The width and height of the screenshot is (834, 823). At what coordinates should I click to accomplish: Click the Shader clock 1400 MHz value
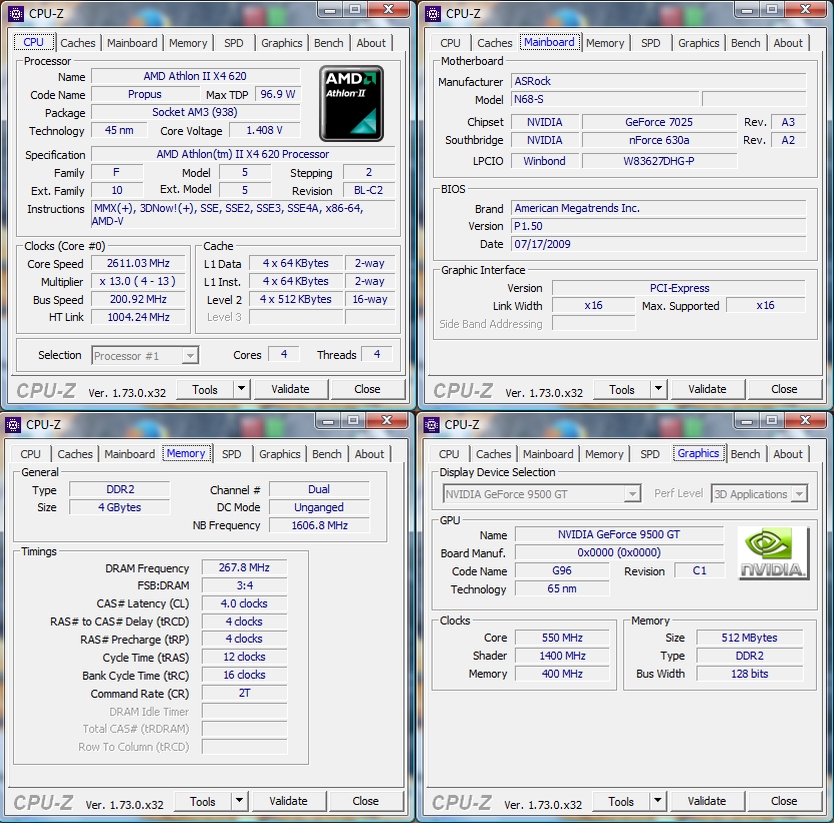562,656
